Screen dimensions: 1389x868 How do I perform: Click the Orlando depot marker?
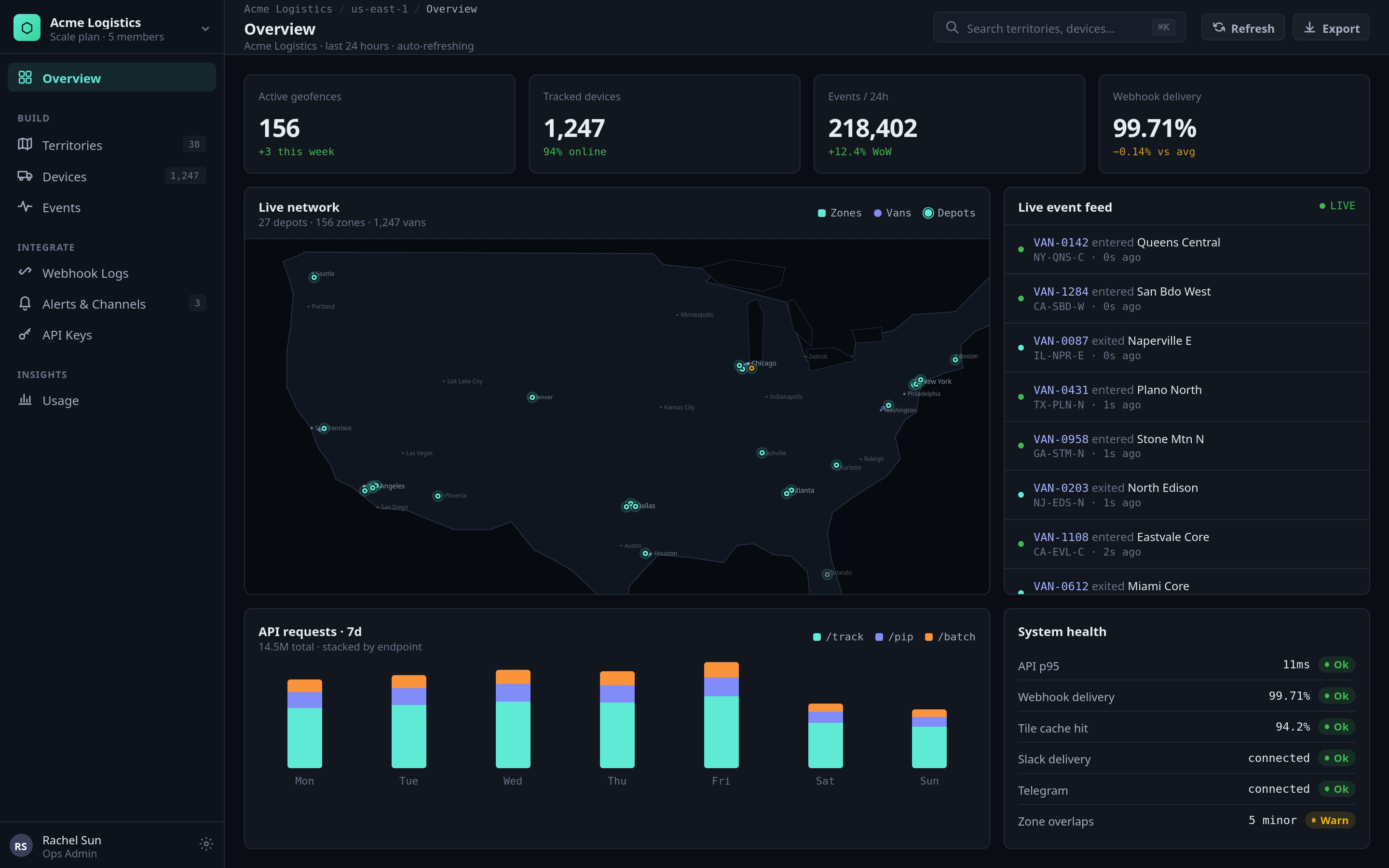click(827, 574)
